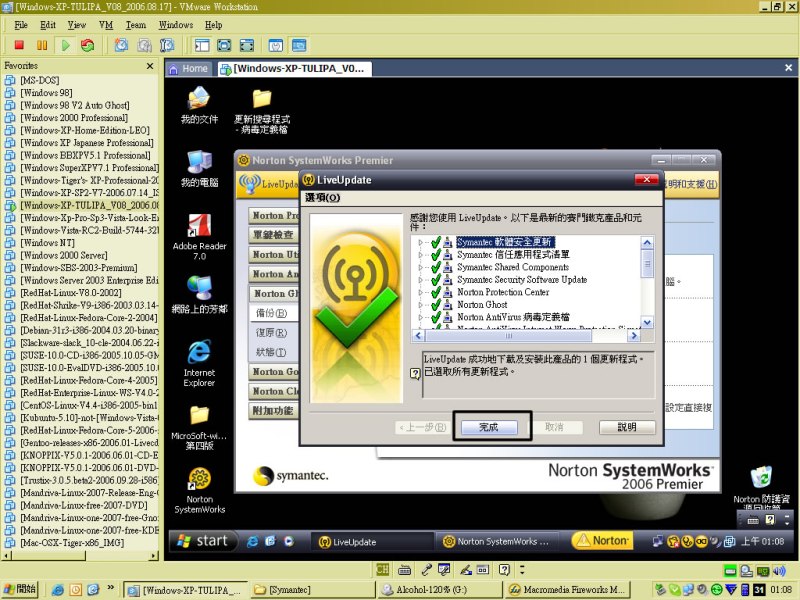
Task: Click the 復原(R) item under Norton Ghost
Action: pyautogui.click(x=271, y=333)
